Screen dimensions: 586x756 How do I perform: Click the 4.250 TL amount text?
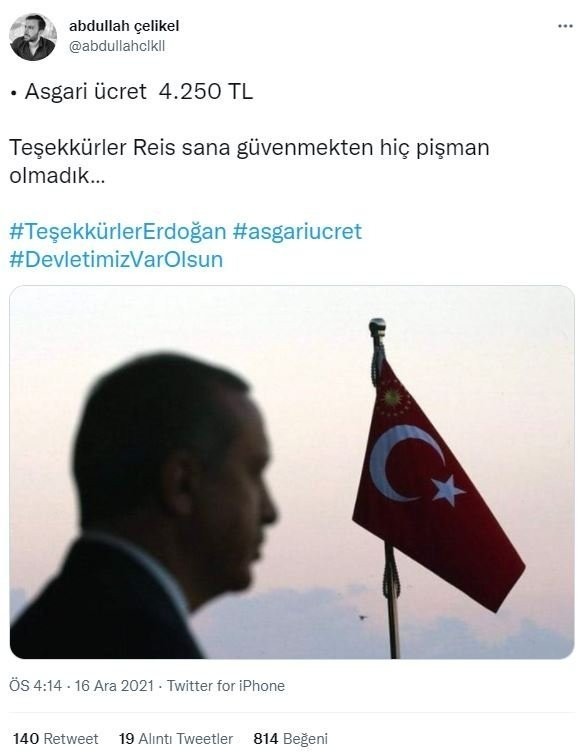tap(206, 92)
